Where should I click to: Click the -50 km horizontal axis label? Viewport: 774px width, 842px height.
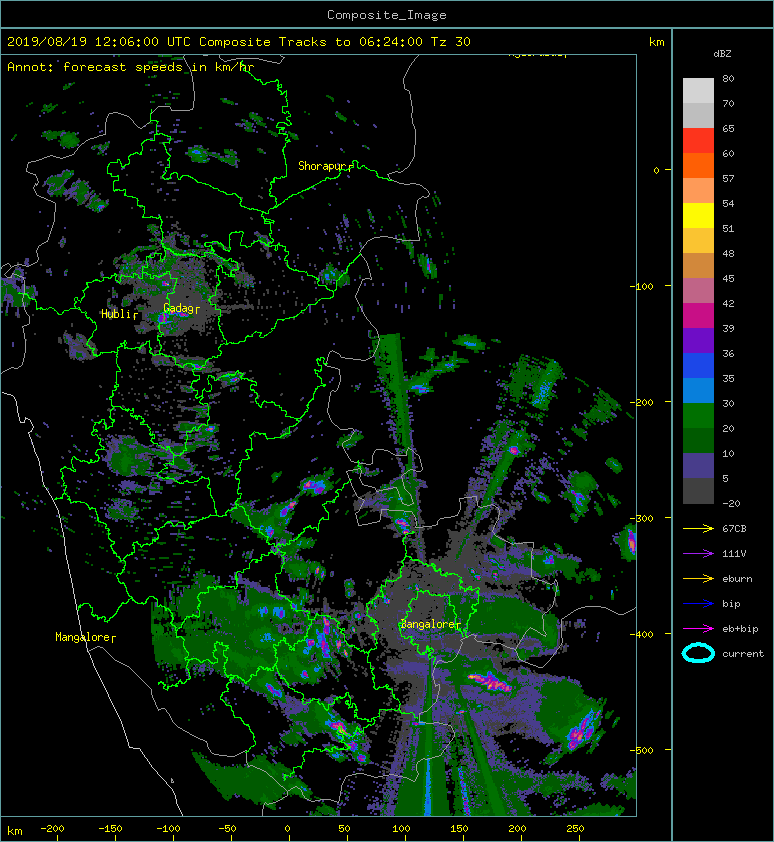[227, 829]
